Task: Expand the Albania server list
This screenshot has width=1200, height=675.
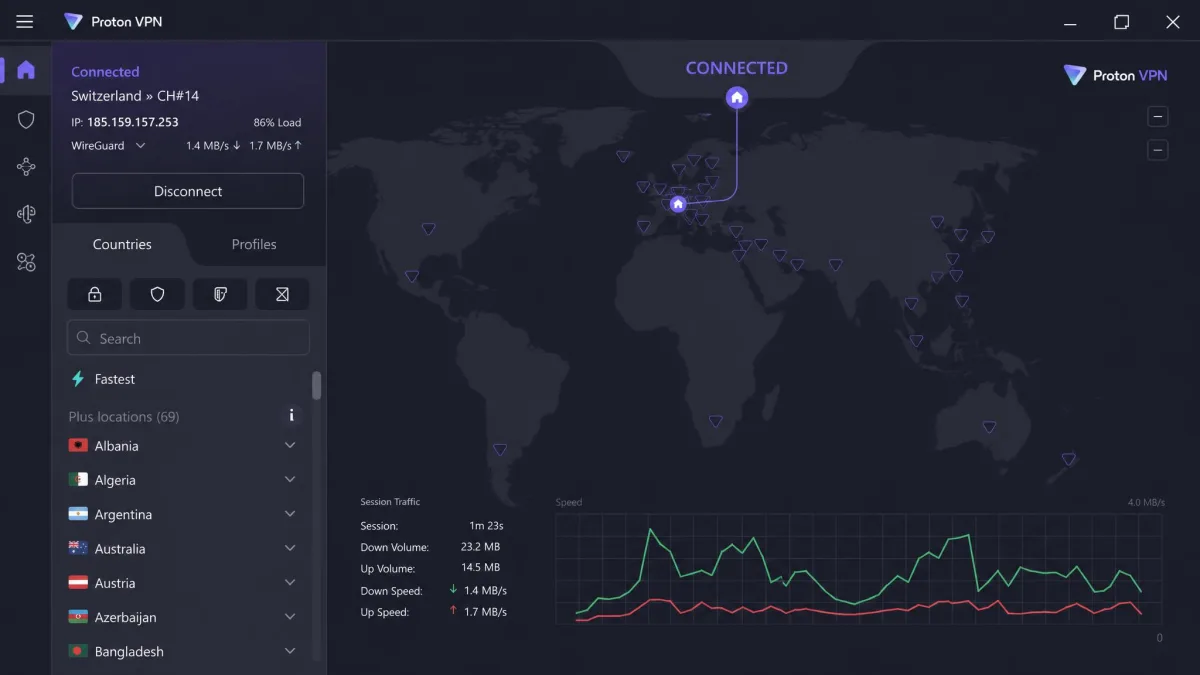Action: 290,445
